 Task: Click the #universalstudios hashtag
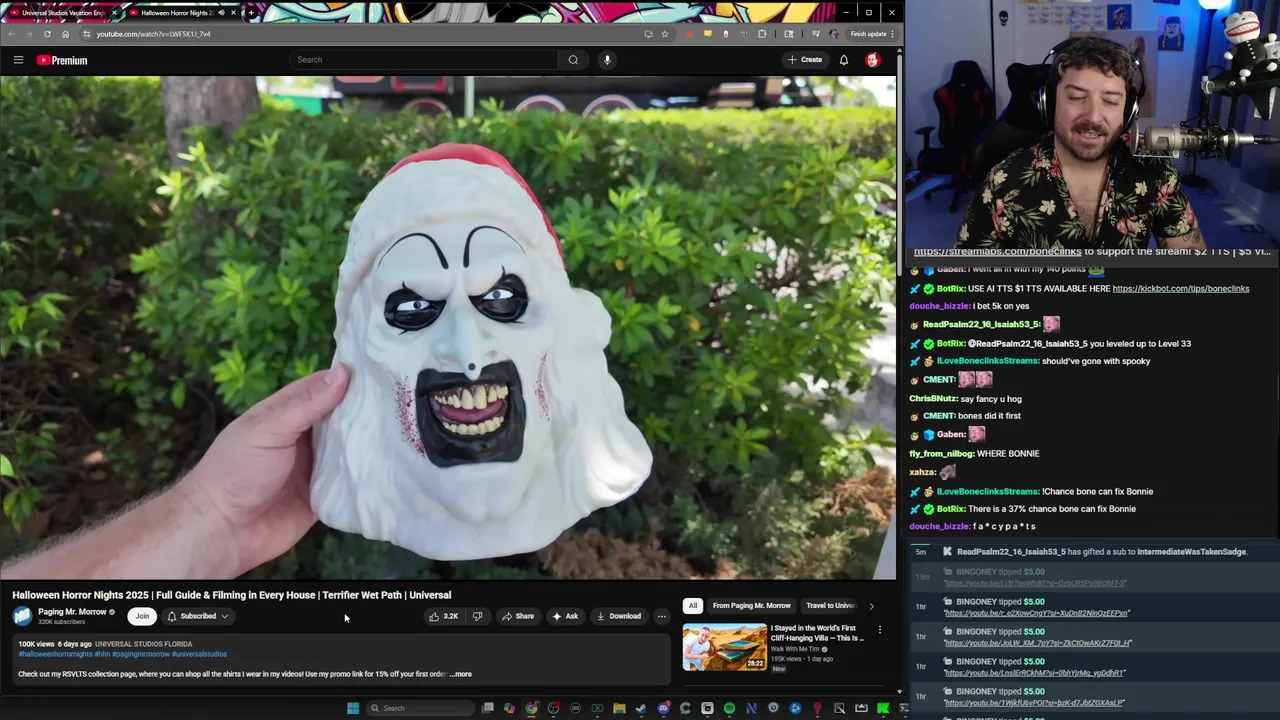[199, 654]
